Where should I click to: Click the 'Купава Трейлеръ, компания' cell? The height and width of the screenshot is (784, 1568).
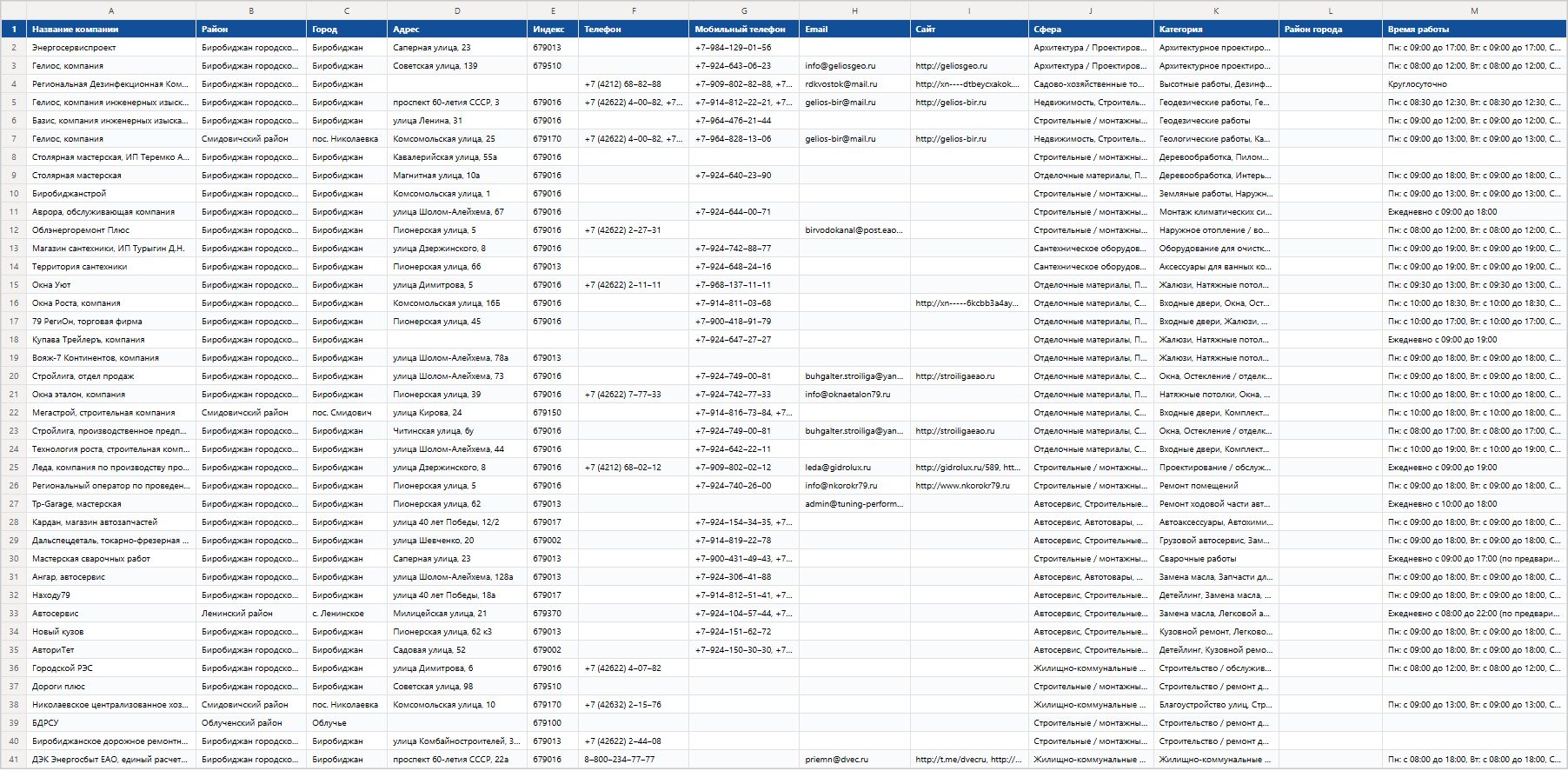point(111,340)
